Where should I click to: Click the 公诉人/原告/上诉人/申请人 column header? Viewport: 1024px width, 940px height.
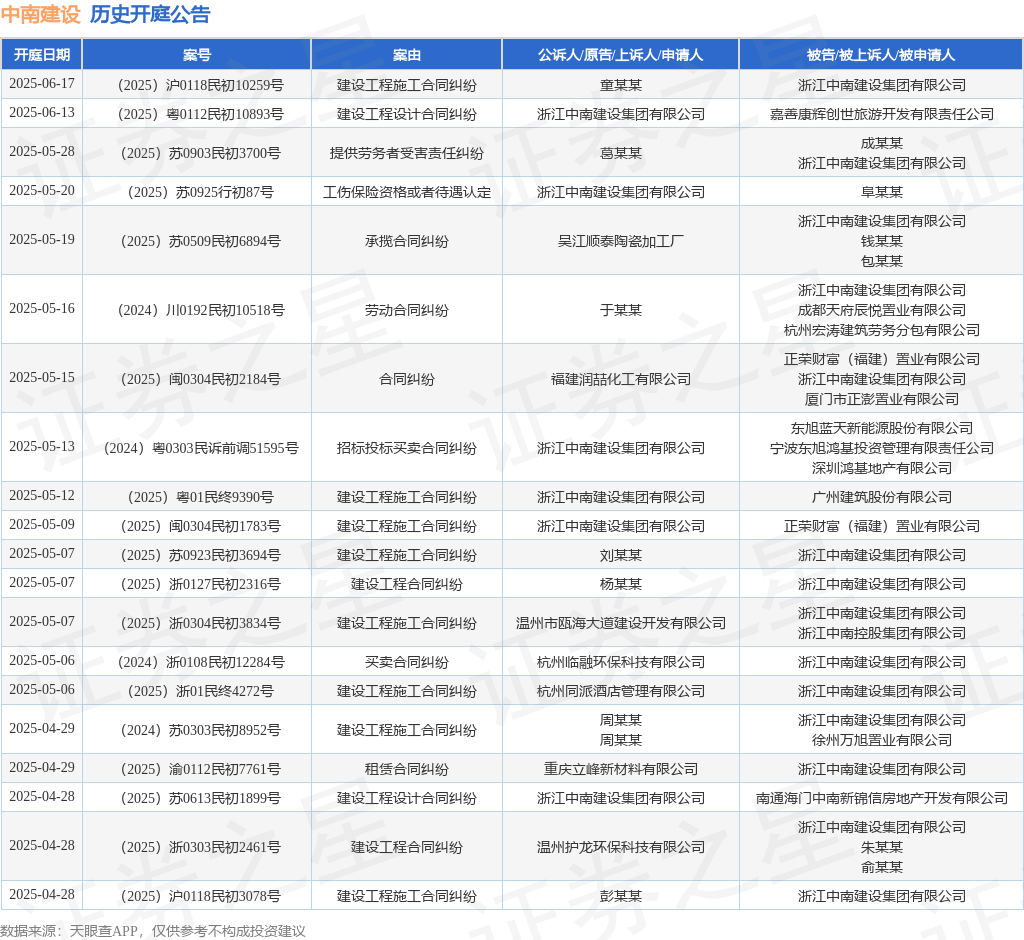[x=620, y=55]
